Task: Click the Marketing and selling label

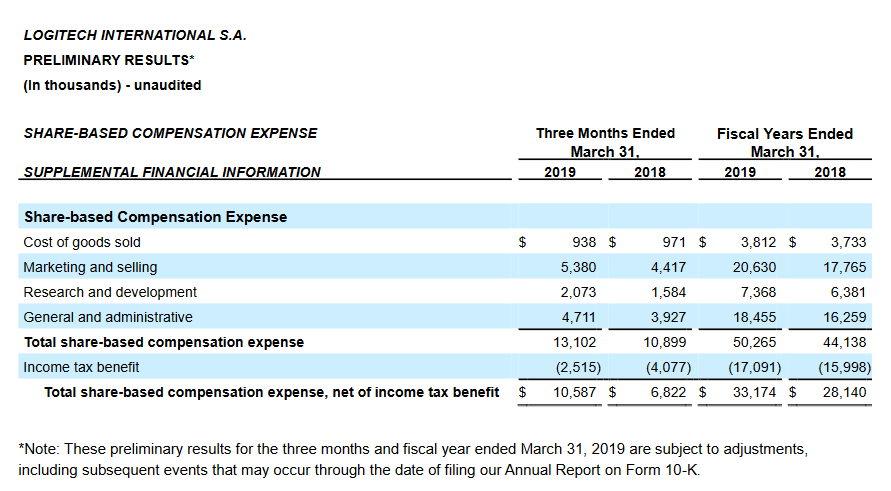Action: [x=90, y=267]
